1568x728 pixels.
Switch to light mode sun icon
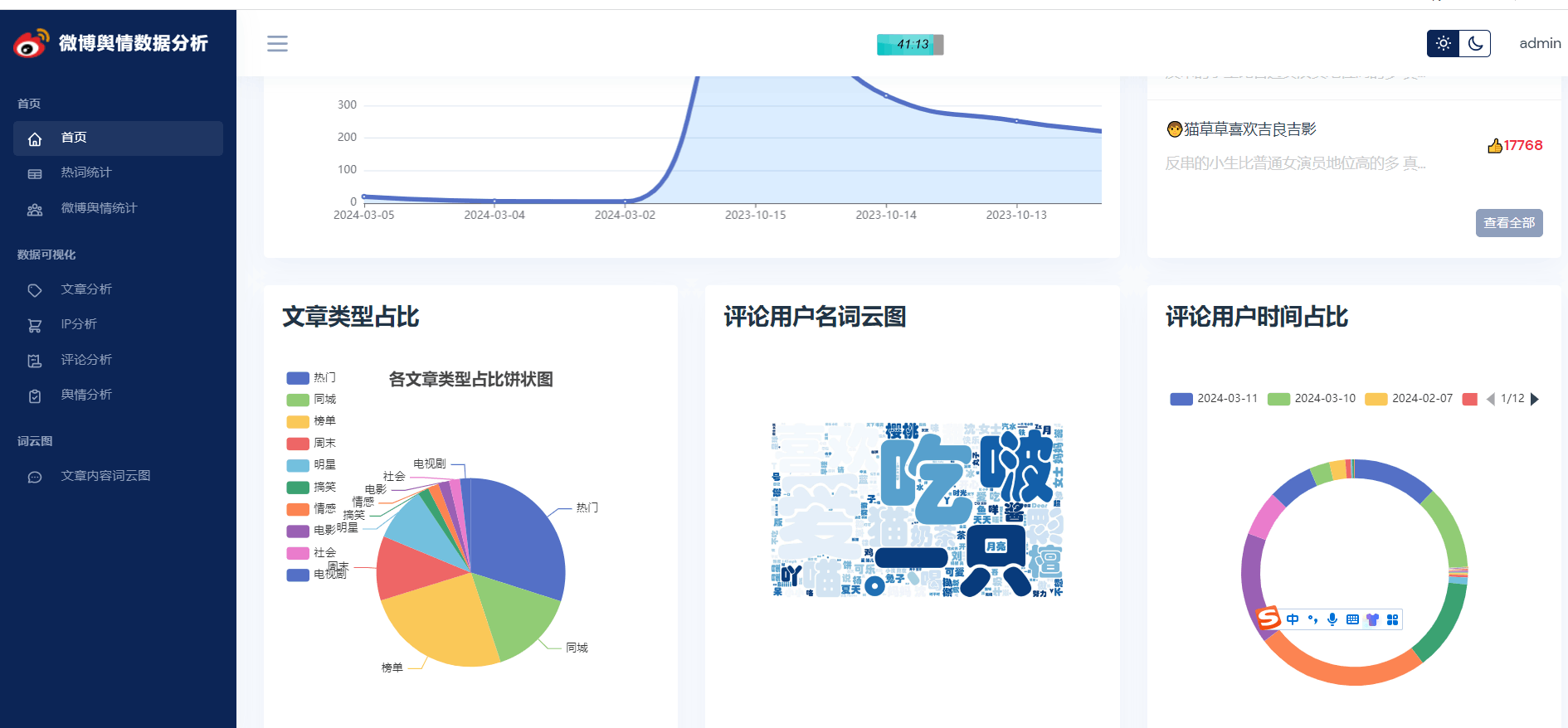(x=1443, y=44)
